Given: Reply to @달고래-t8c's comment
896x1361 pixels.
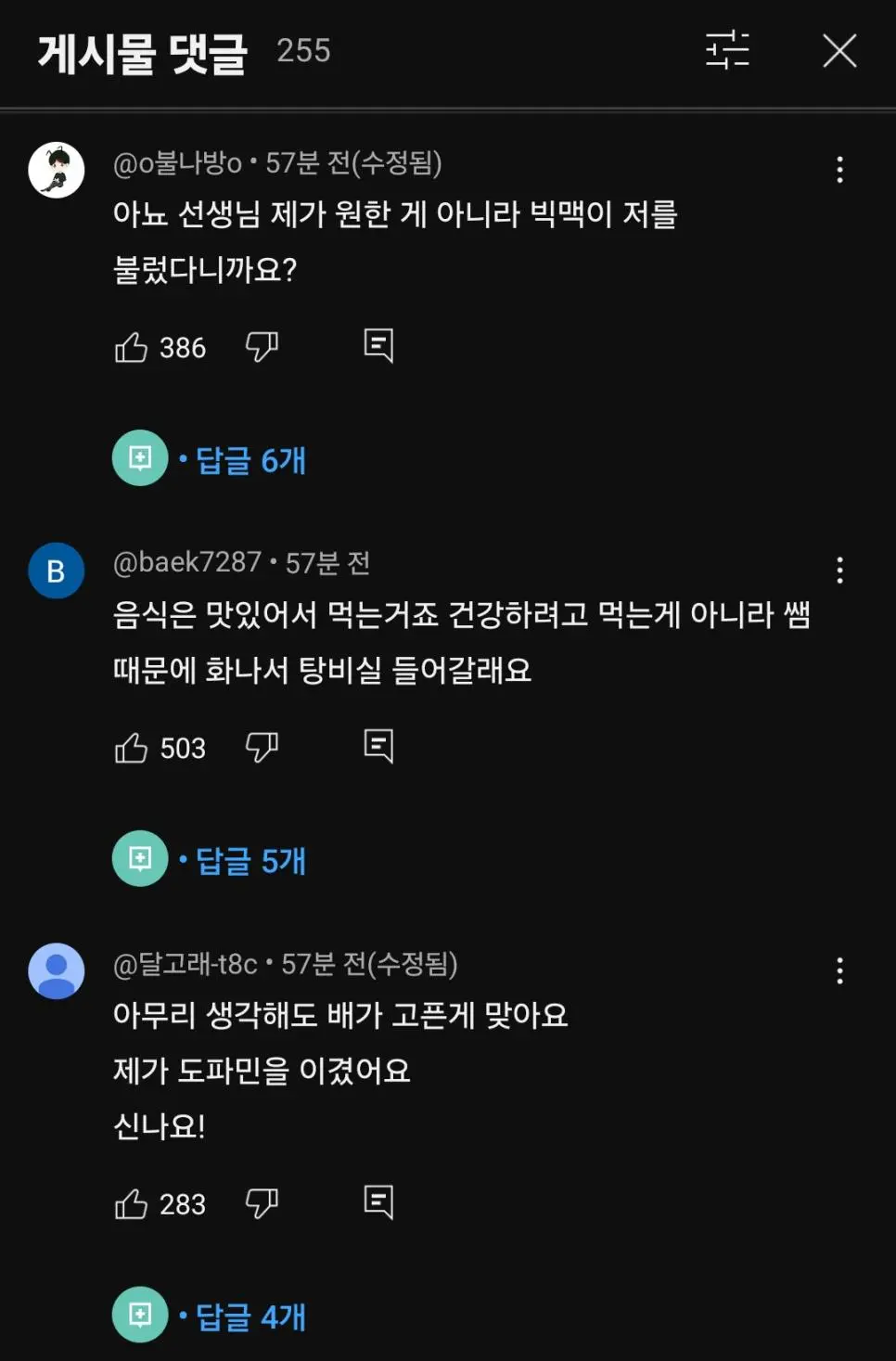Looking at the screenshot, I should (378, 1202).
